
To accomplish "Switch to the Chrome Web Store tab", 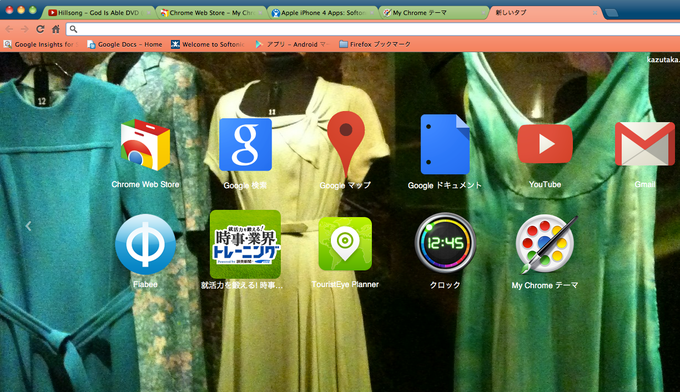I will (x=212, y=13).
